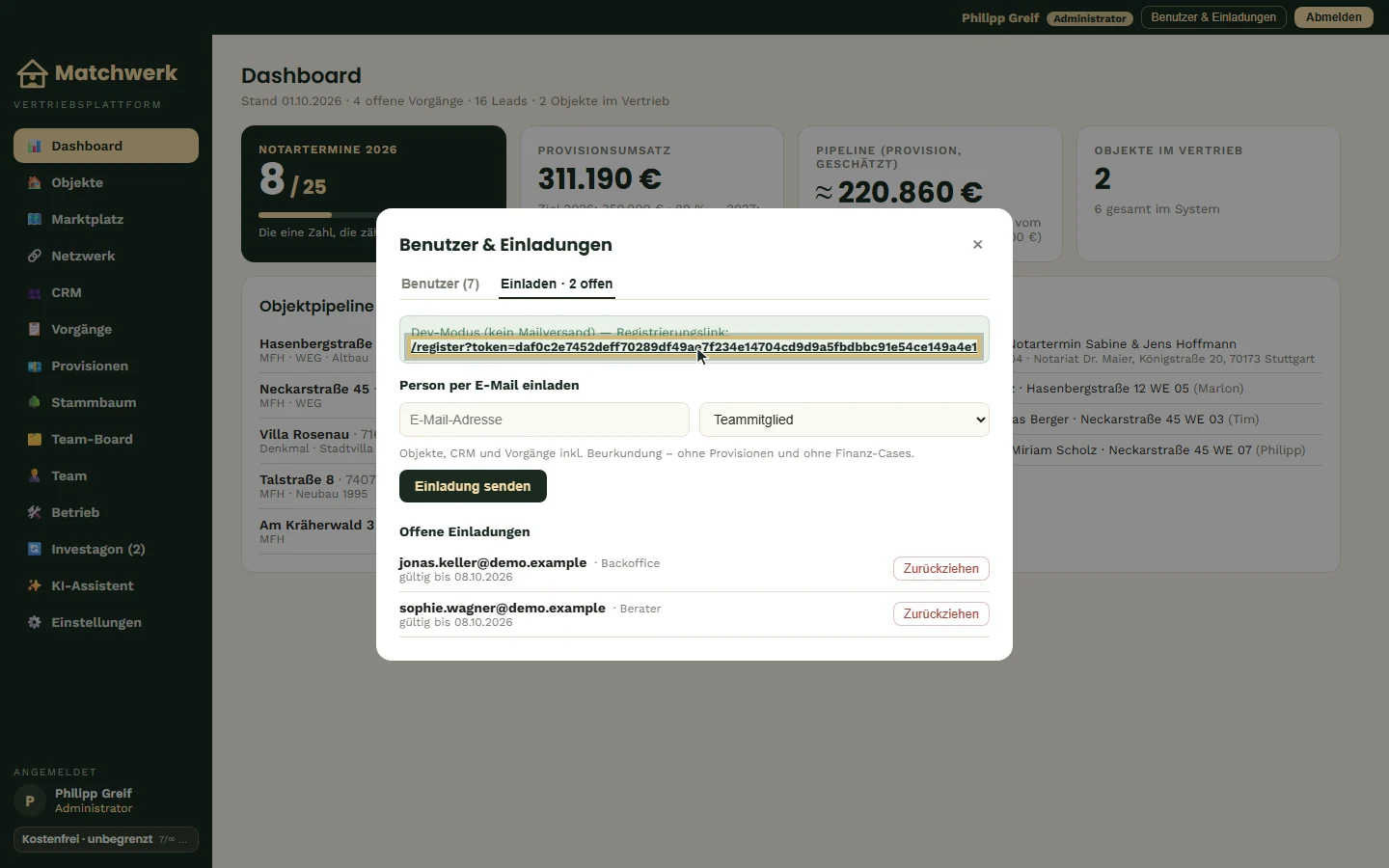Click the Villa Rosenau pipeline row
This screenshot has width=1389, height=868.
point(317,441)
